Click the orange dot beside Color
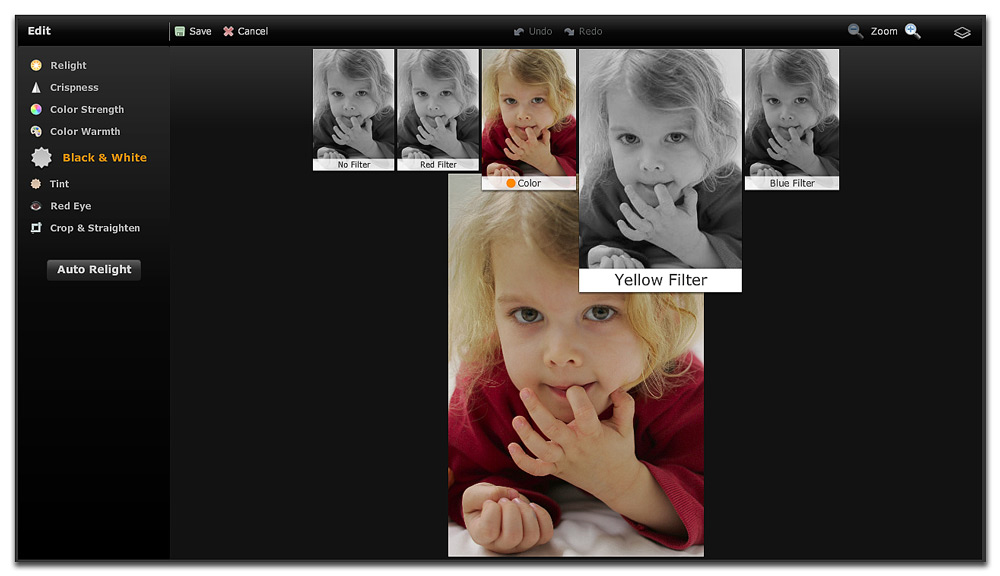The width and height of the screenshot is (1000, 576). 511,183
